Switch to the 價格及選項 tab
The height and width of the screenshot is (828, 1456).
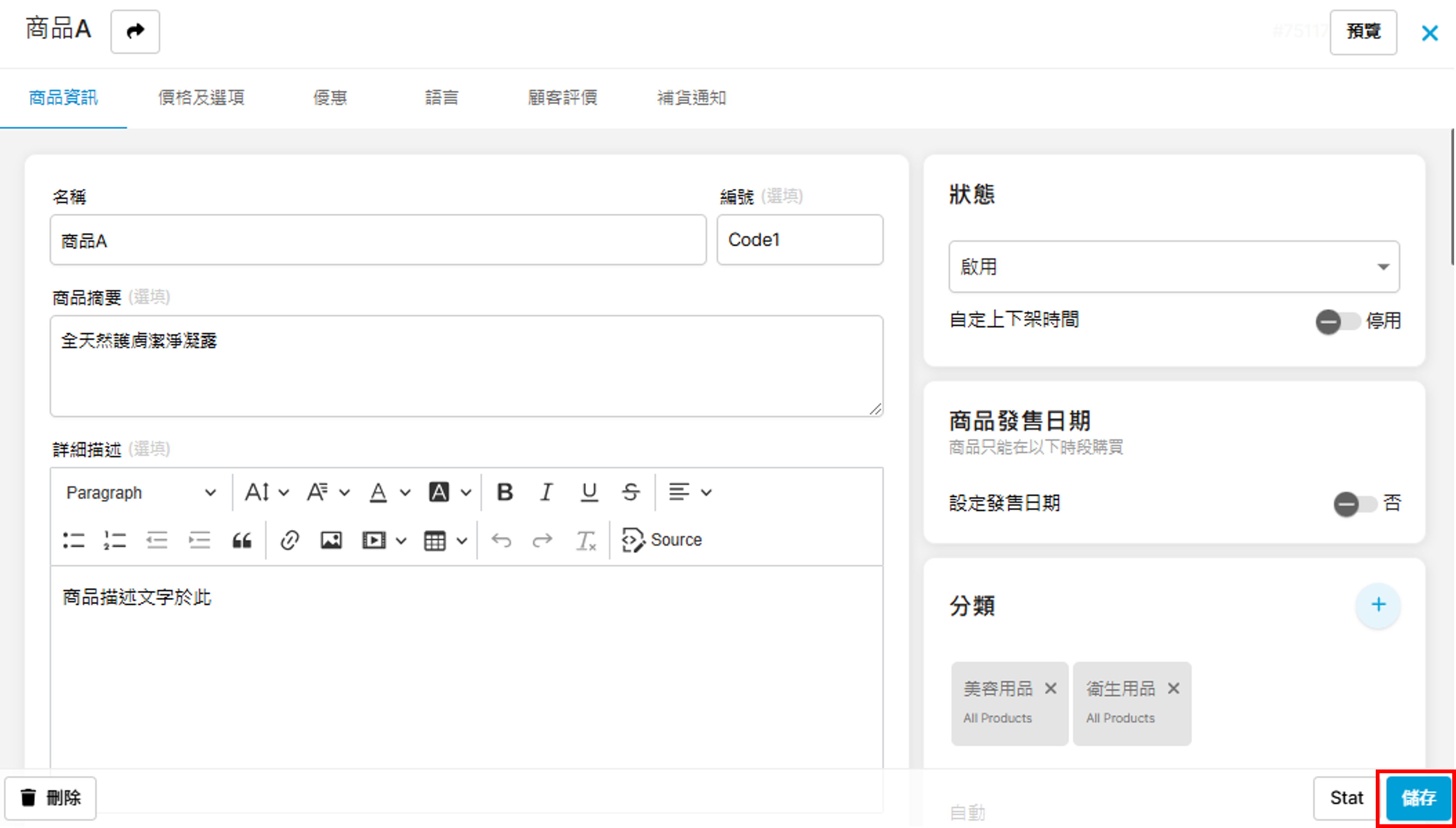click(x=201, y=98)
